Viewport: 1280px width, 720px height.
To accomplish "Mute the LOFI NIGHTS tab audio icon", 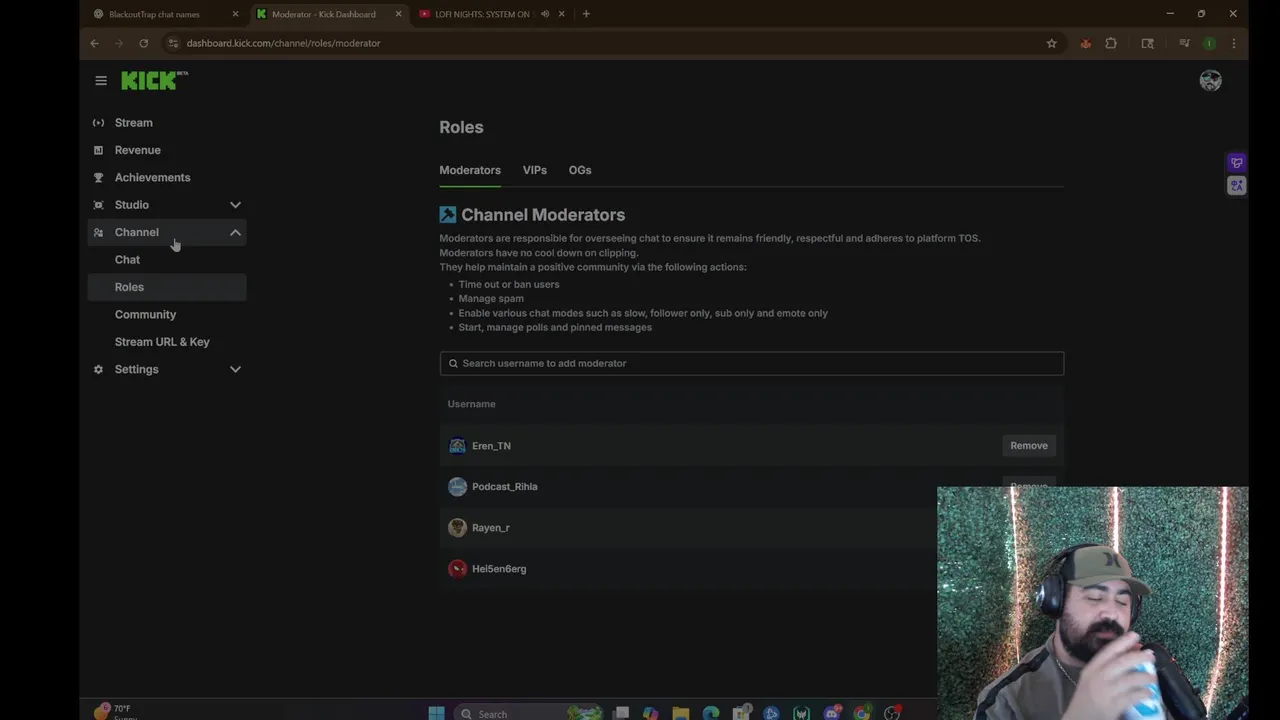I will 545,14.
